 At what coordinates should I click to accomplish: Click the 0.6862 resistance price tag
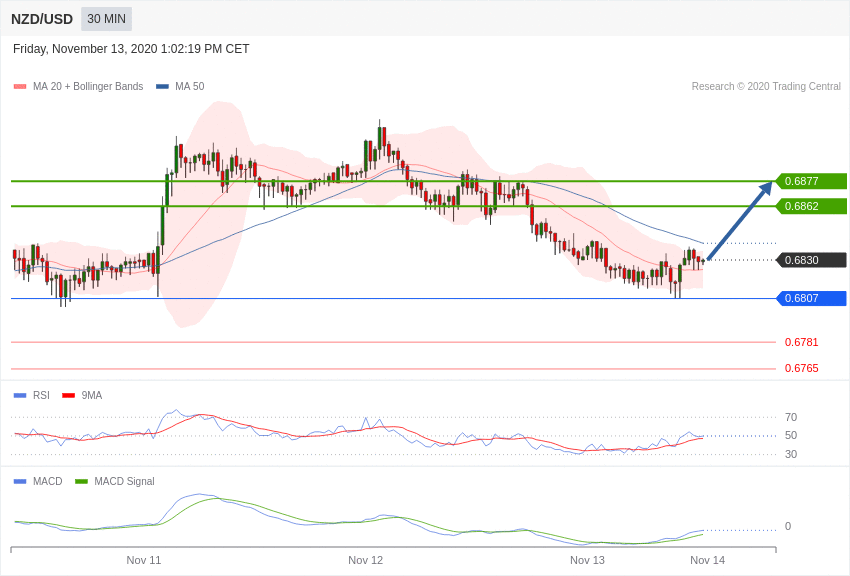[x=811, y=206]
